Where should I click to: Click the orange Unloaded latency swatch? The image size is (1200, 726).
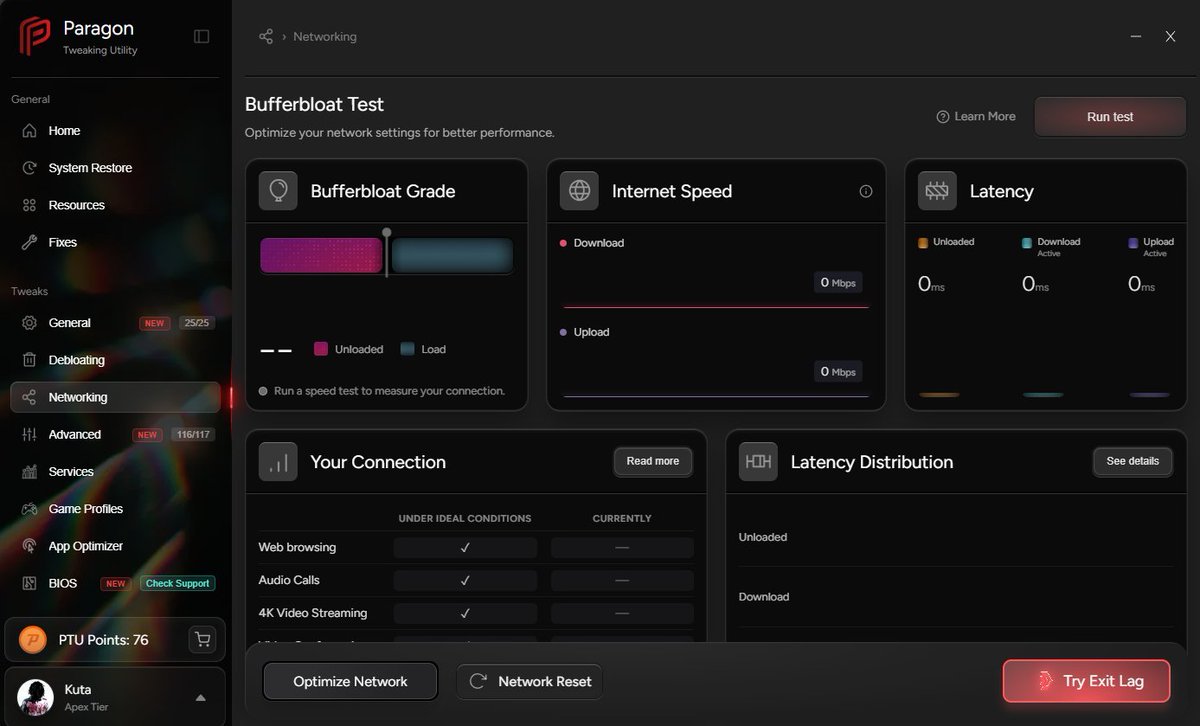coord(923,242)
